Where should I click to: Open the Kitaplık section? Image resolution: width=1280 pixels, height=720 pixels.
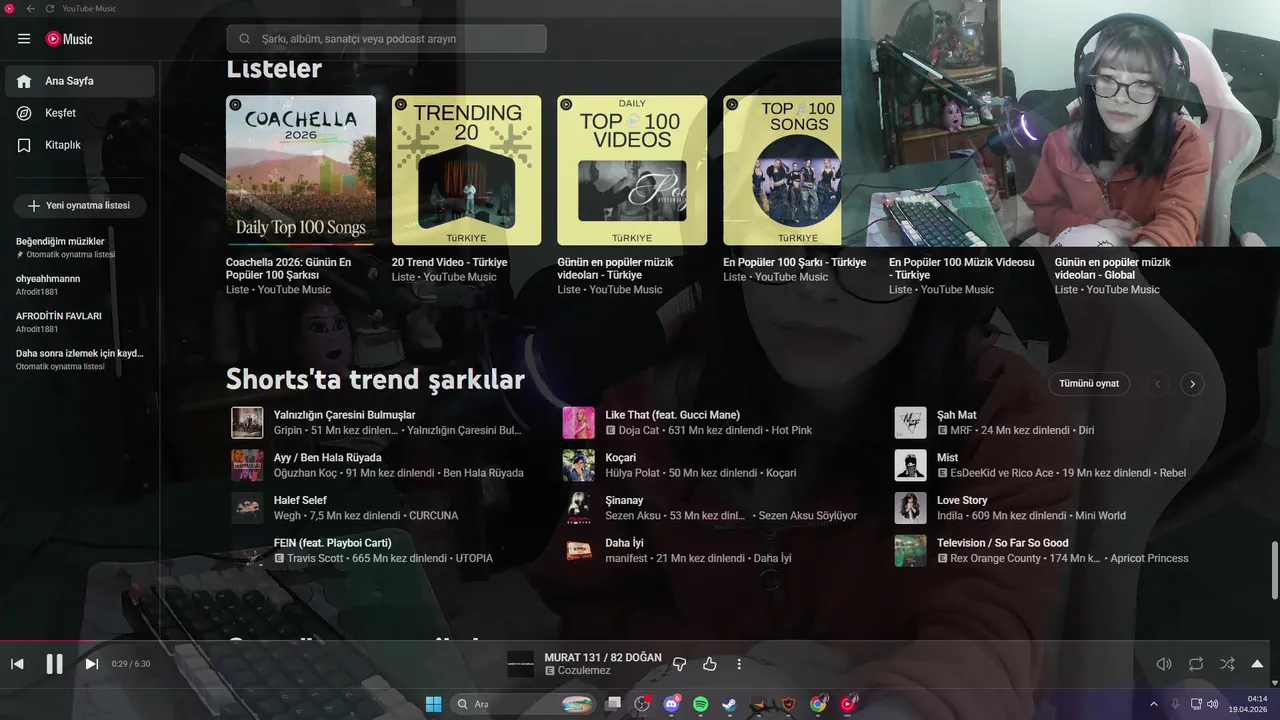tap(80, 145)
